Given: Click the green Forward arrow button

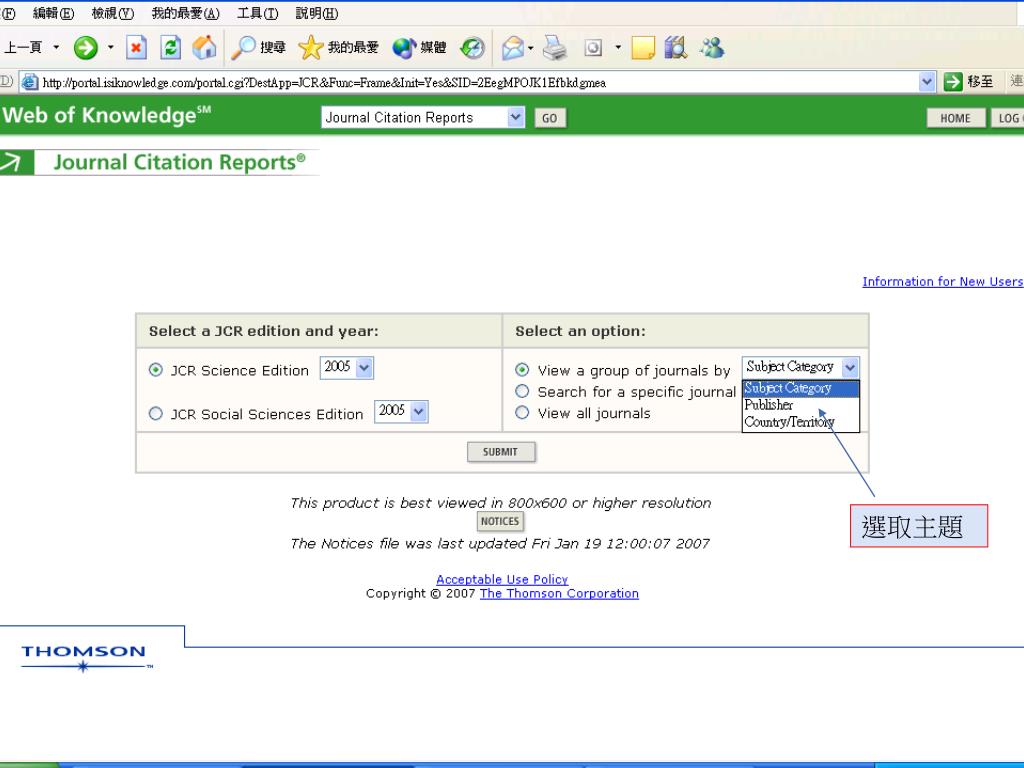Looking at the screenshot, I should (86, 48).
